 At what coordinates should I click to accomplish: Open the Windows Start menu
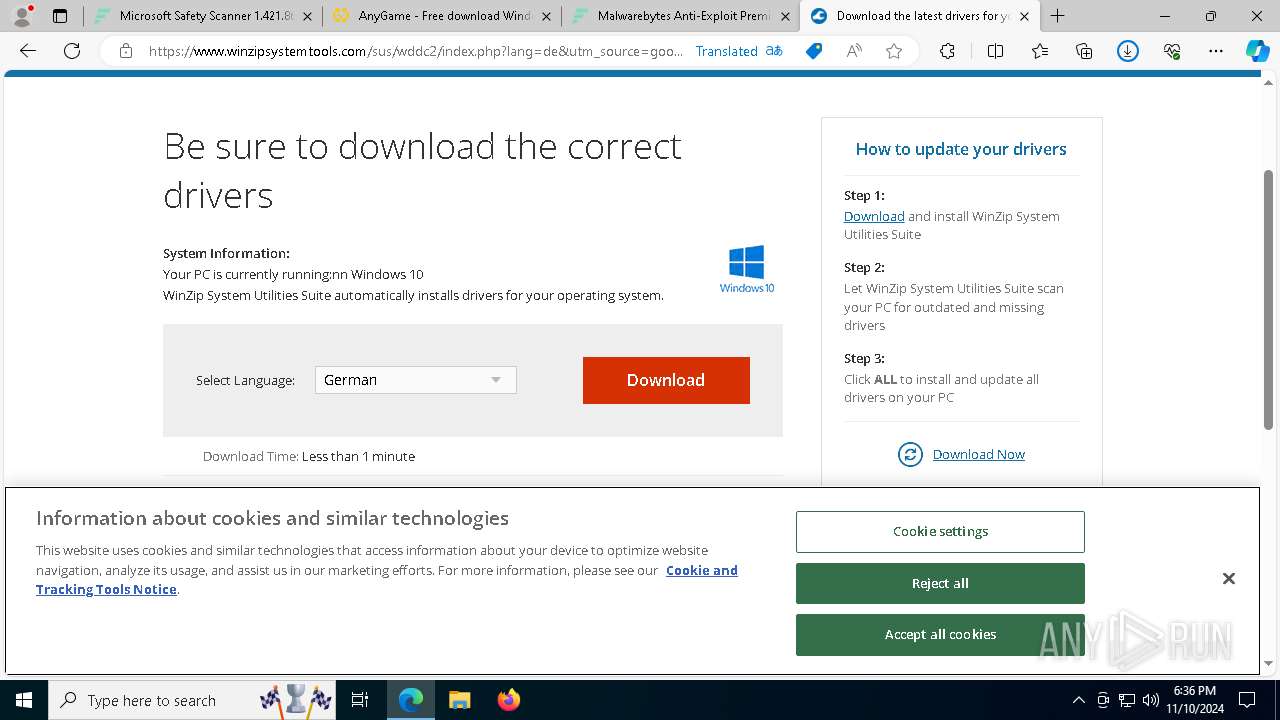pos(24,700)
